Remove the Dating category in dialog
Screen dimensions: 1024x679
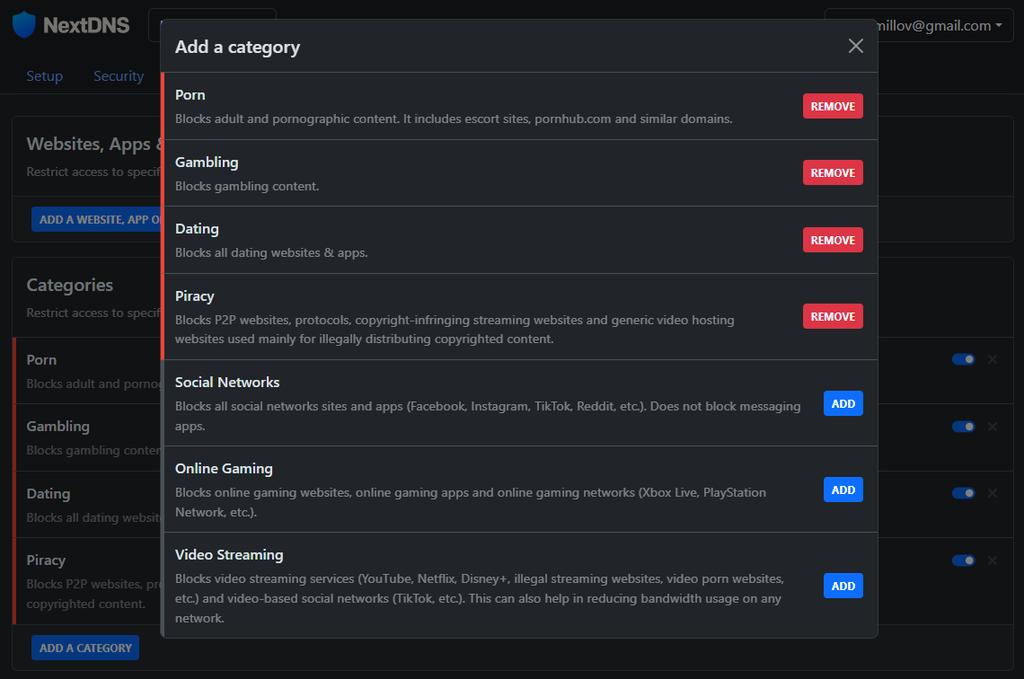(x=833, y=240)
